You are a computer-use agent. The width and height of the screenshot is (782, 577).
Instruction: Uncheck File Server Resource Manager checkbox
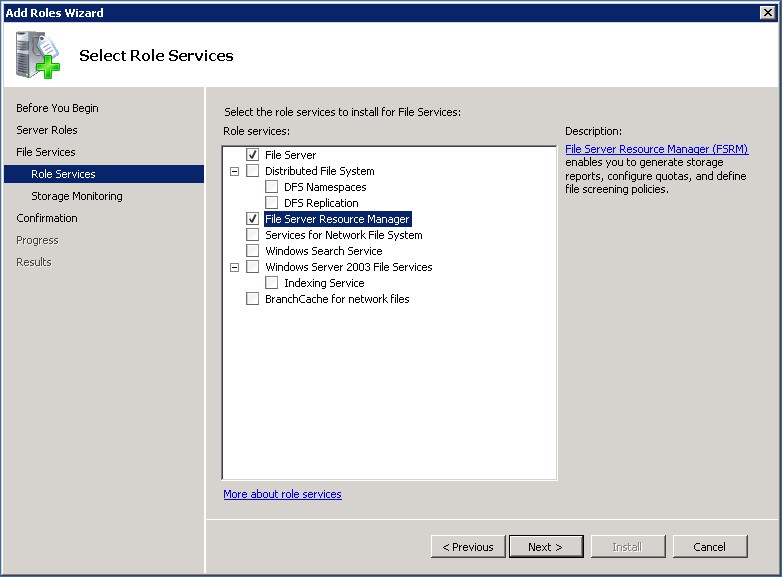pyautogui.click(x=253, y=219)
